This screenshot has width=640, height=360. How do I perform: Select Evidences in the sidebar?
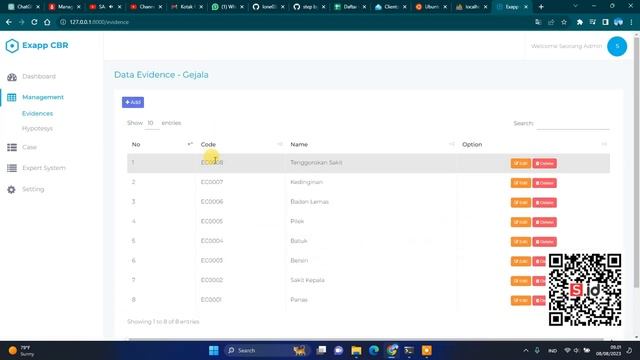coord(38,113)
